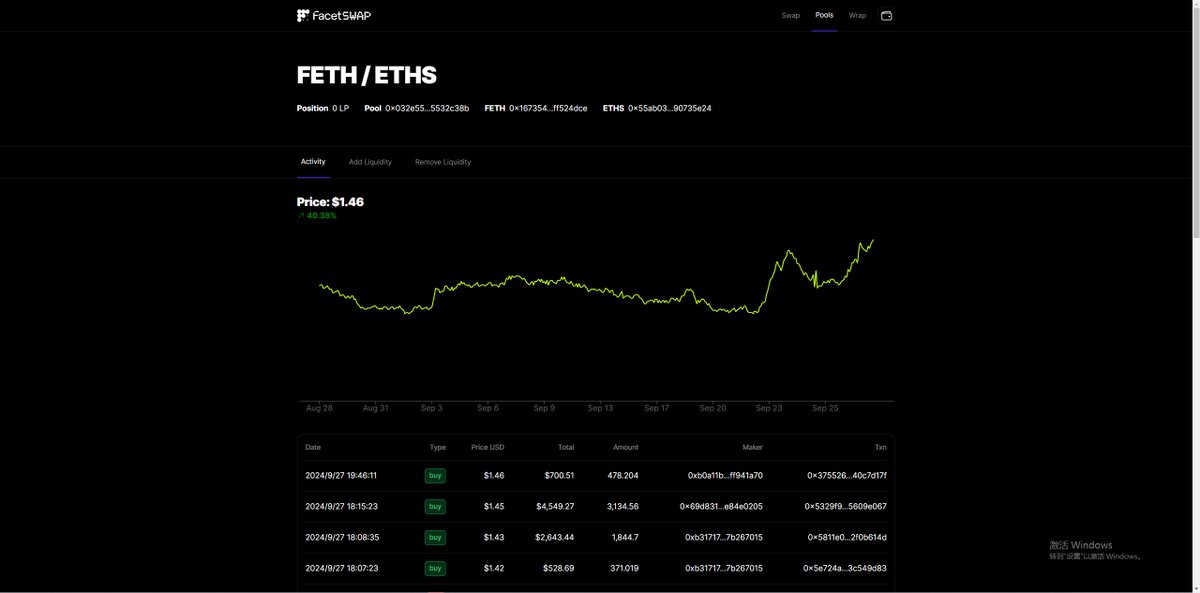
Task: Click the $1.42 price cell
Action: point(494,568)
